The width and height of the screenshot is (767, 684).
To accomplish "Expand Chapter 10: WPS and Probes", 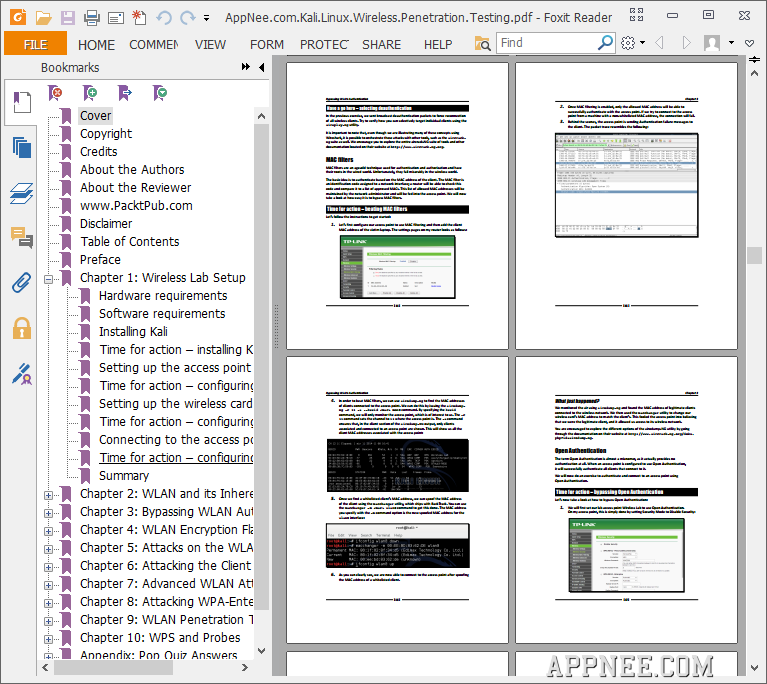I will [48, 639].
